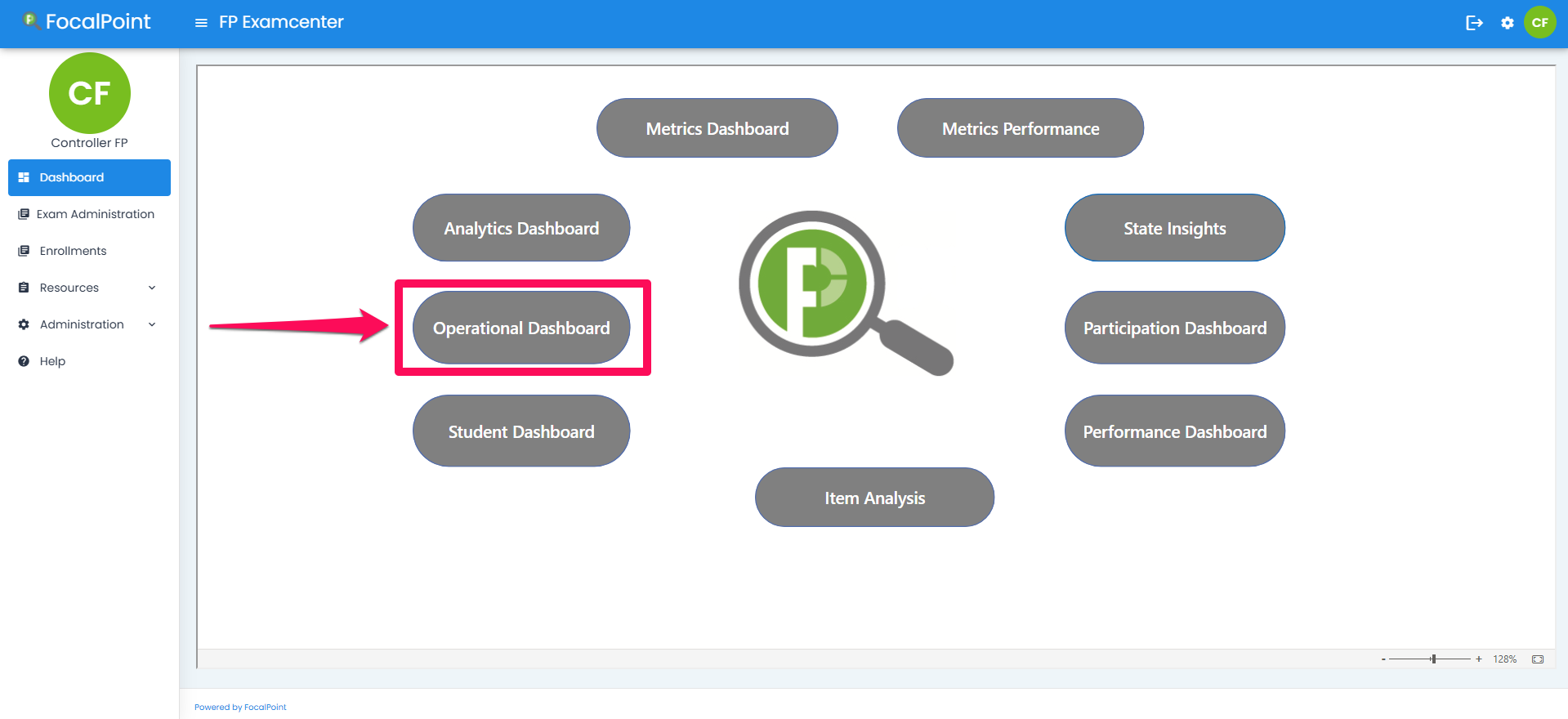Click the zoom out minus icon
Image resolution: width=1568 pixels, height=719 pixels.
point(1383,659)
